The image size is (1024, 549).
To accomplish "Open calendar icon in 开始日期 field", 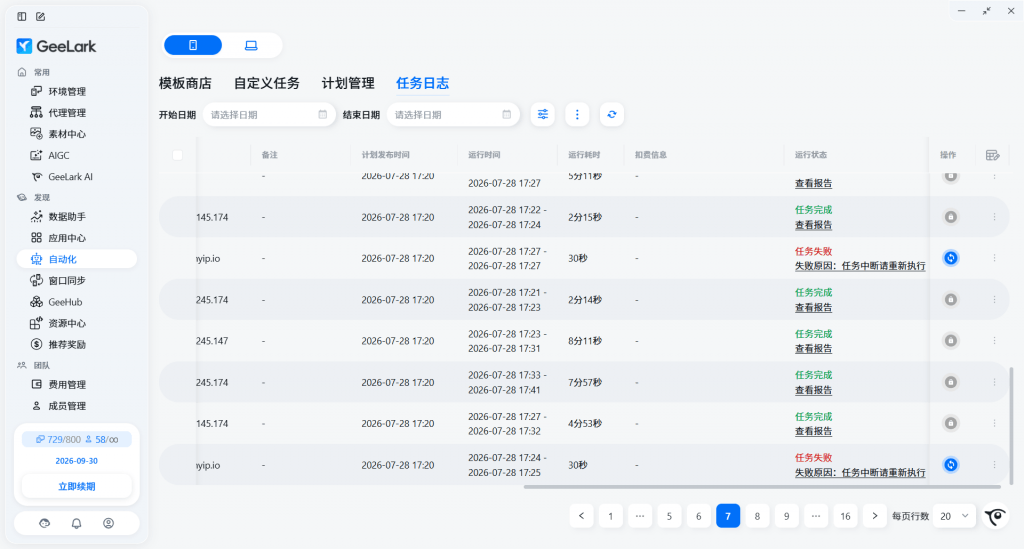I will pos(323,114).
